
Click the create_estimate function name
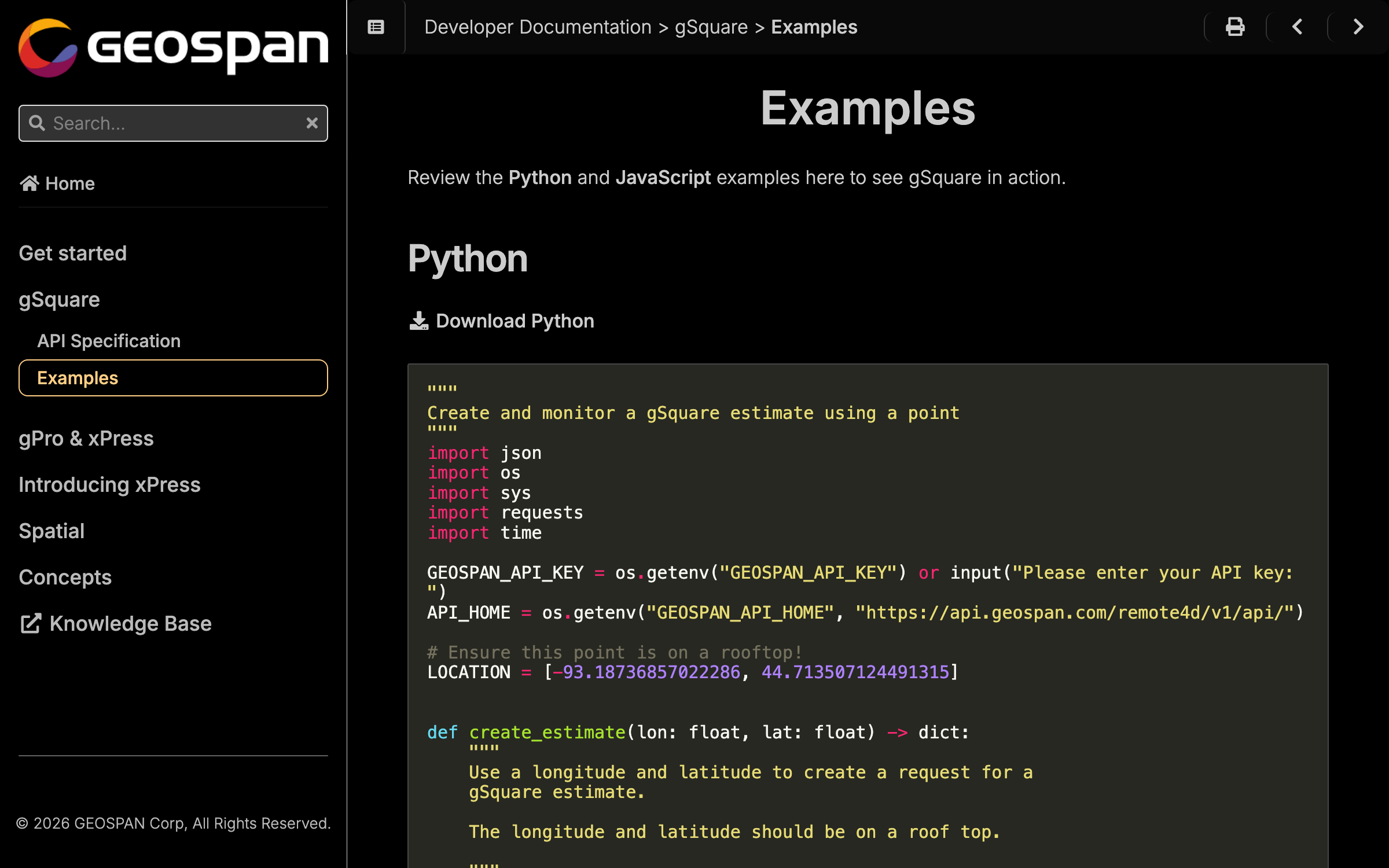coord(547,733)
